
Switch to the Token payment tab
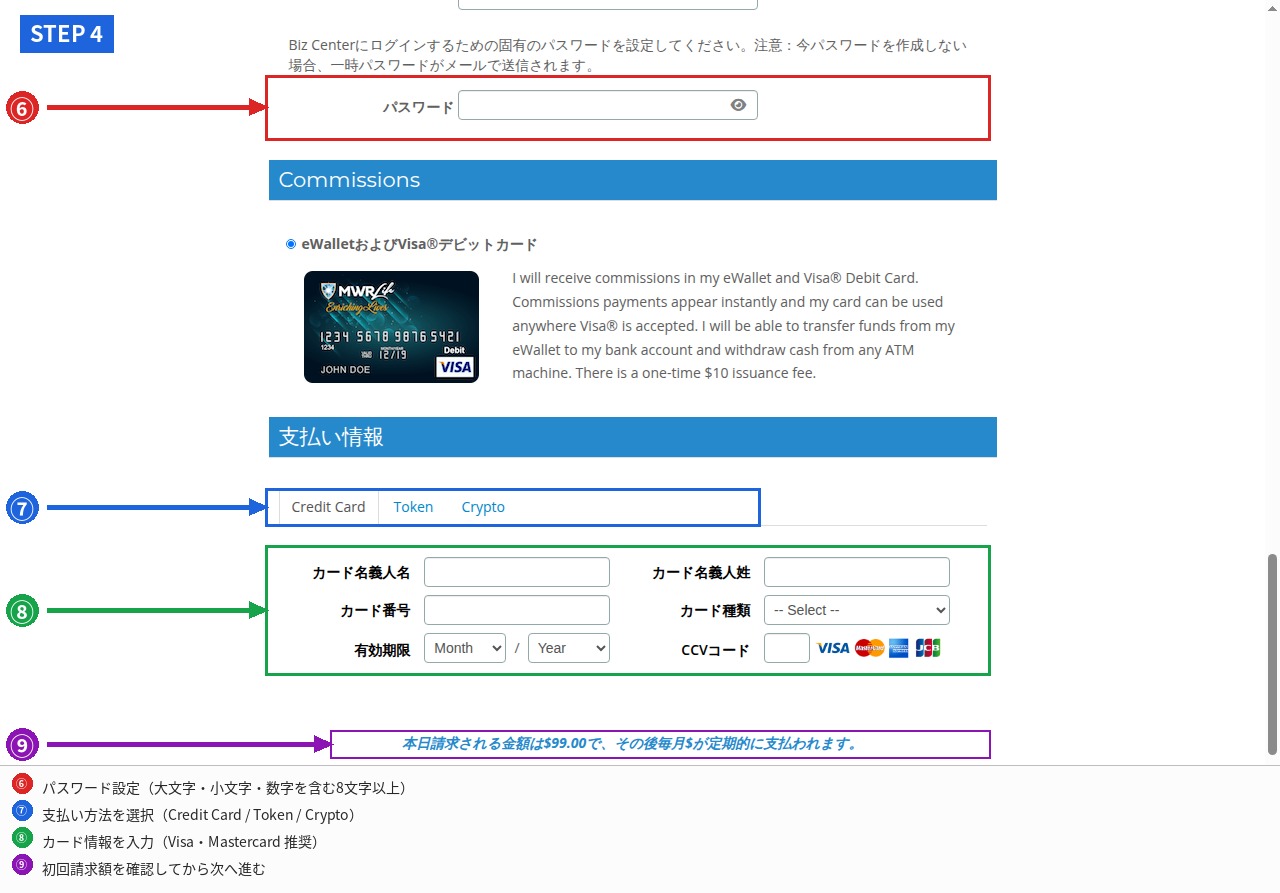pyautogui.click(x=413, y=507)
